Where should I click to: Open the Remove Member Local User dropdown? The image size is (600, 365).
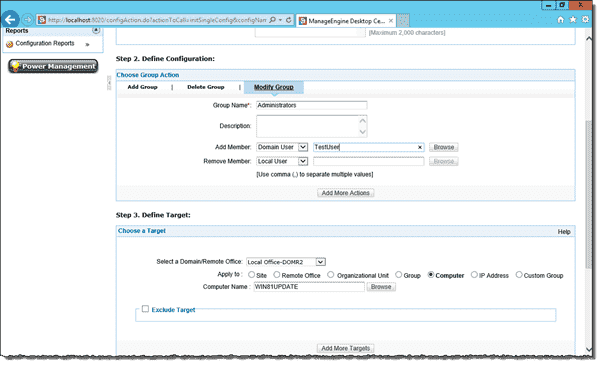pos(282,161)
